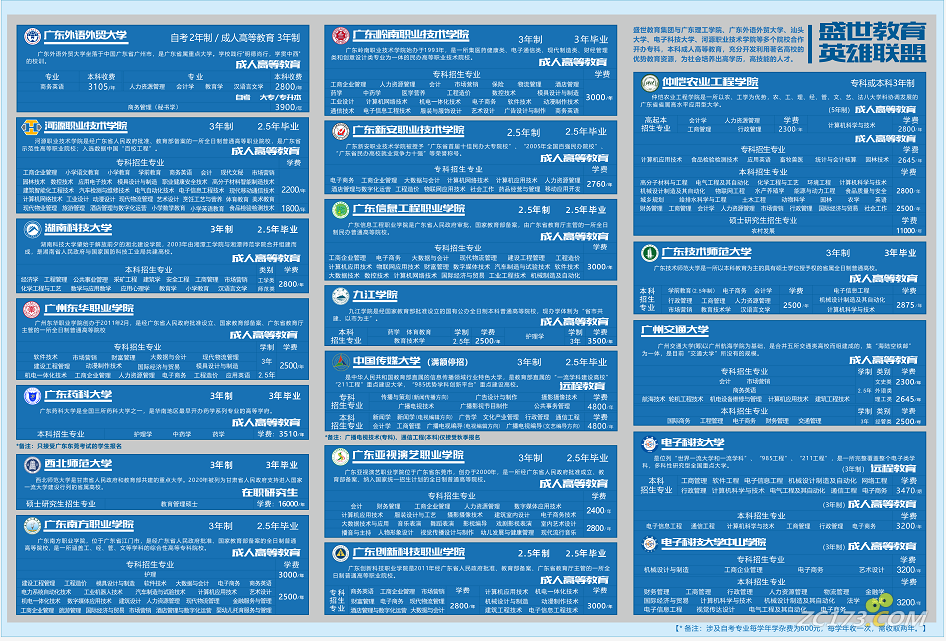The image size is (946, 641).
Task: Click the 备注：只接受广东东莞考试的学生报名 note
Action: coord(69,446)
